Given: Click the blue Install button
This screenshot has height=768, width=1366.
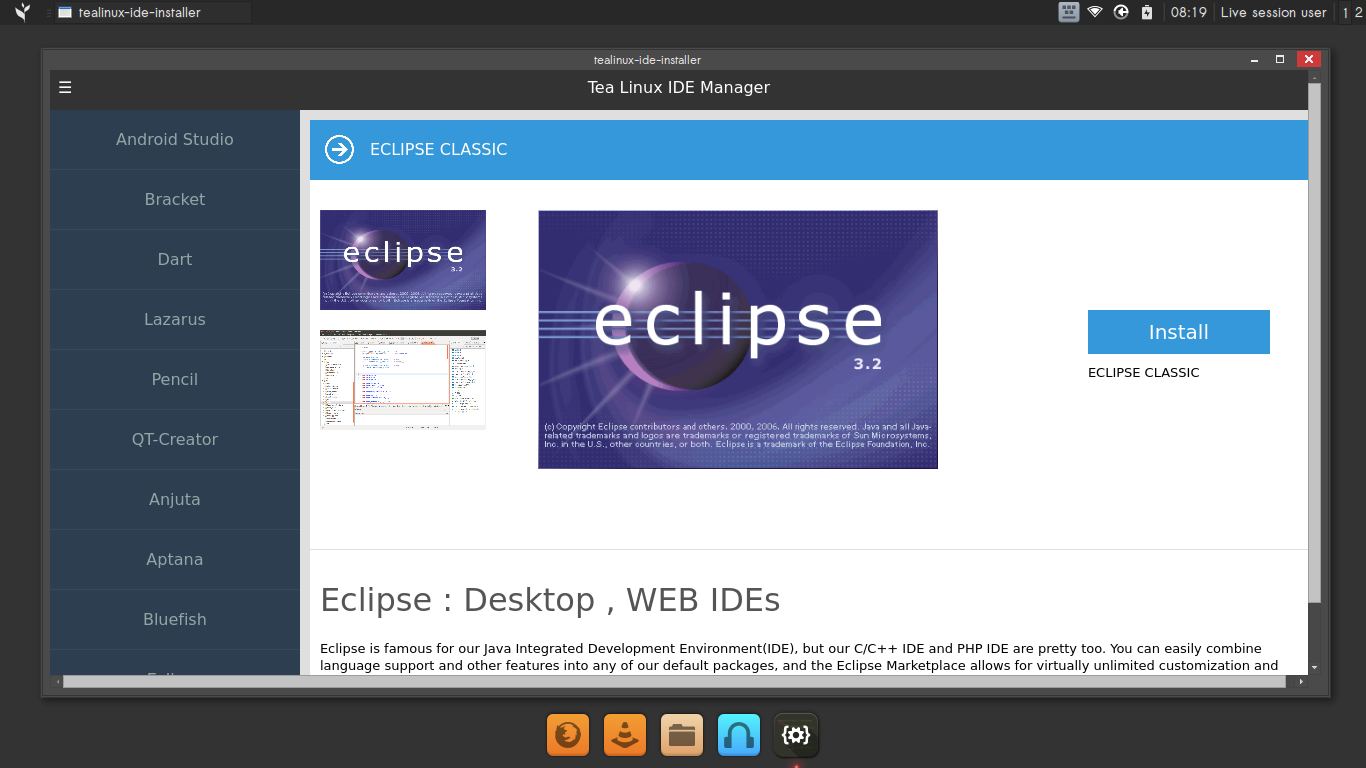Looking at the screenshot, I should 1179,332.
